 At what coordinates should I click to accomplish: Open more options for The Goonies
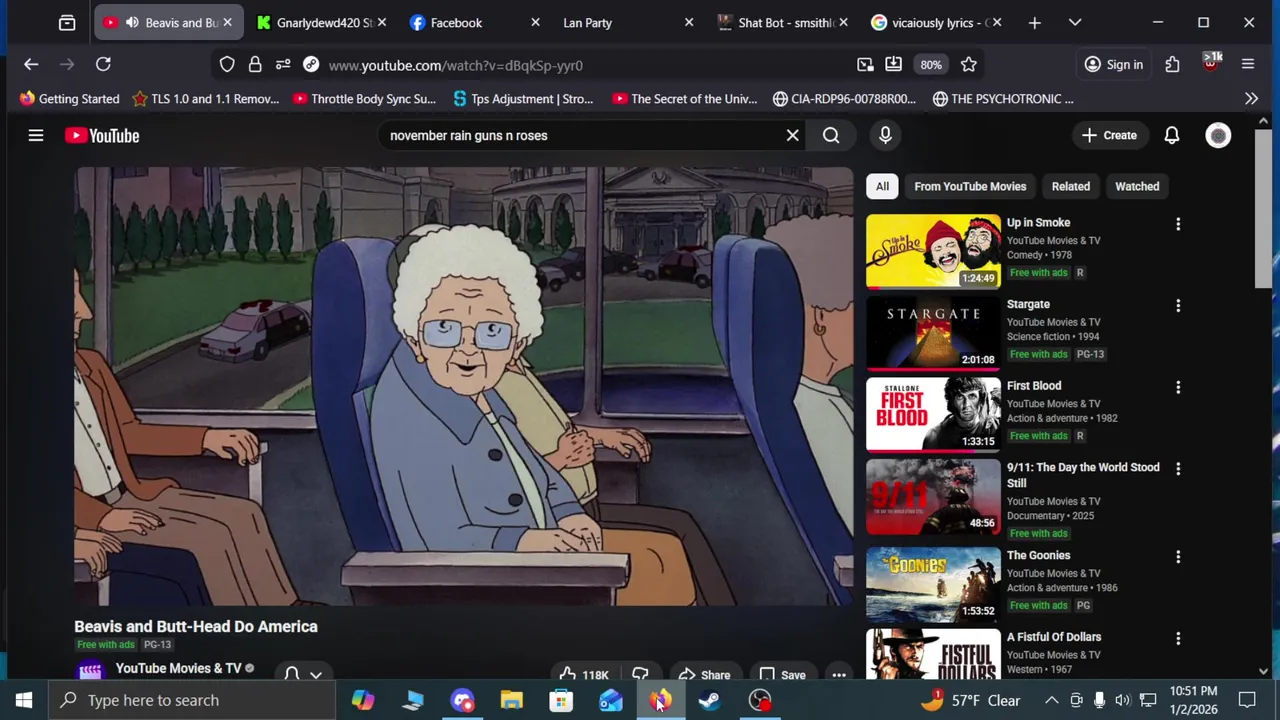click(1178, 556)
